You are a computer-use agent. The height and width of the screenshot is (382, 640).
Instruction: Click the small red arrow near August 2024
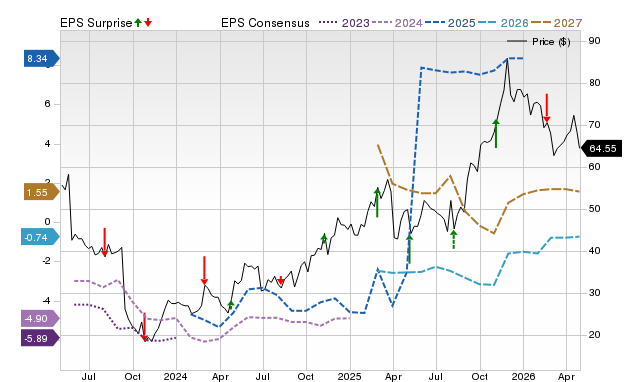coord(281,280)
